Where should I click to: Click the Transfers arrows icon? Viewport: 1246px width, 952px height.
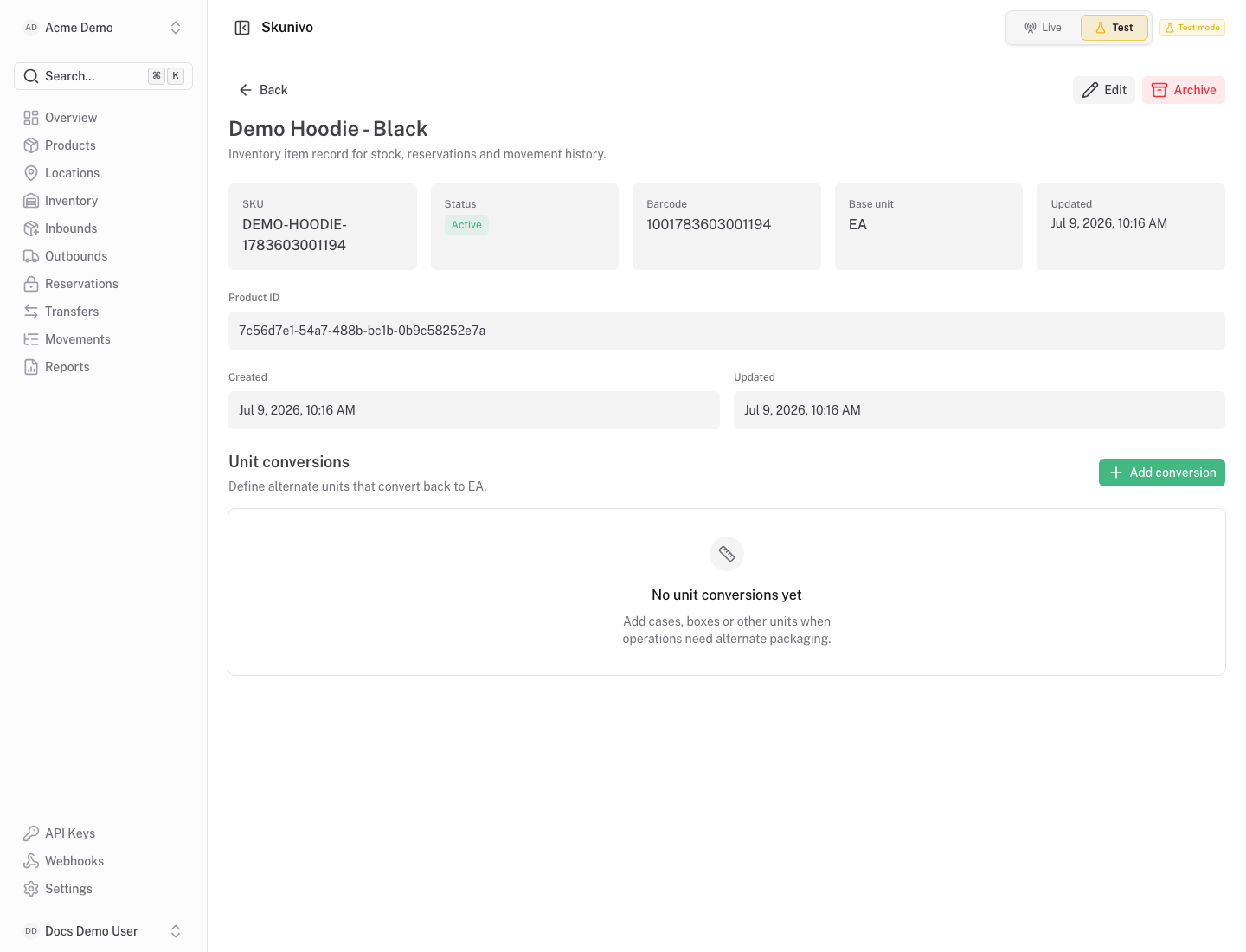[x=31, y=312]
